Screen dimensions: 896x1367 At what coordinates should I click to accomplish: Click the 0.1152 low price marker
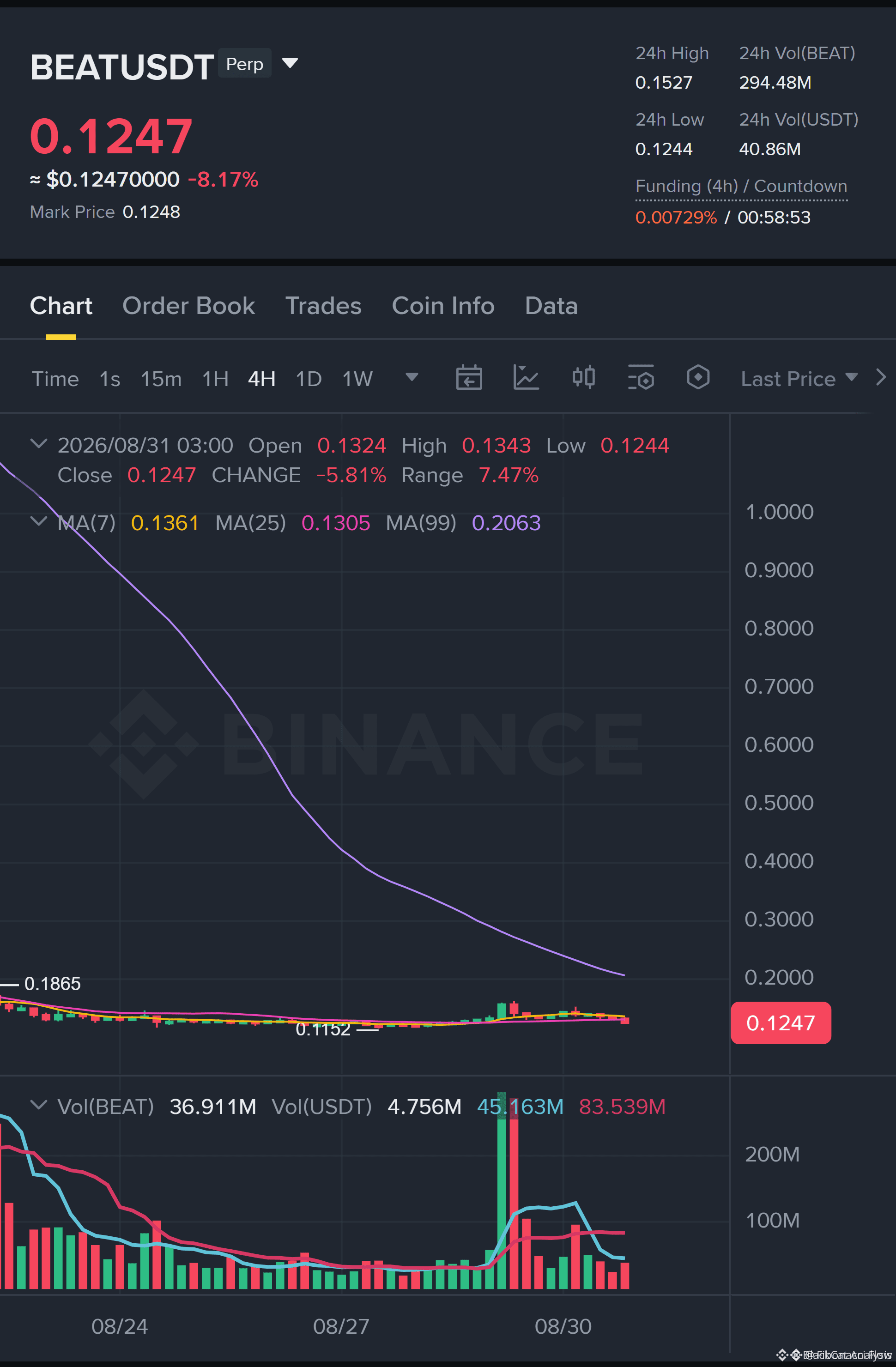click(323, 1029)
